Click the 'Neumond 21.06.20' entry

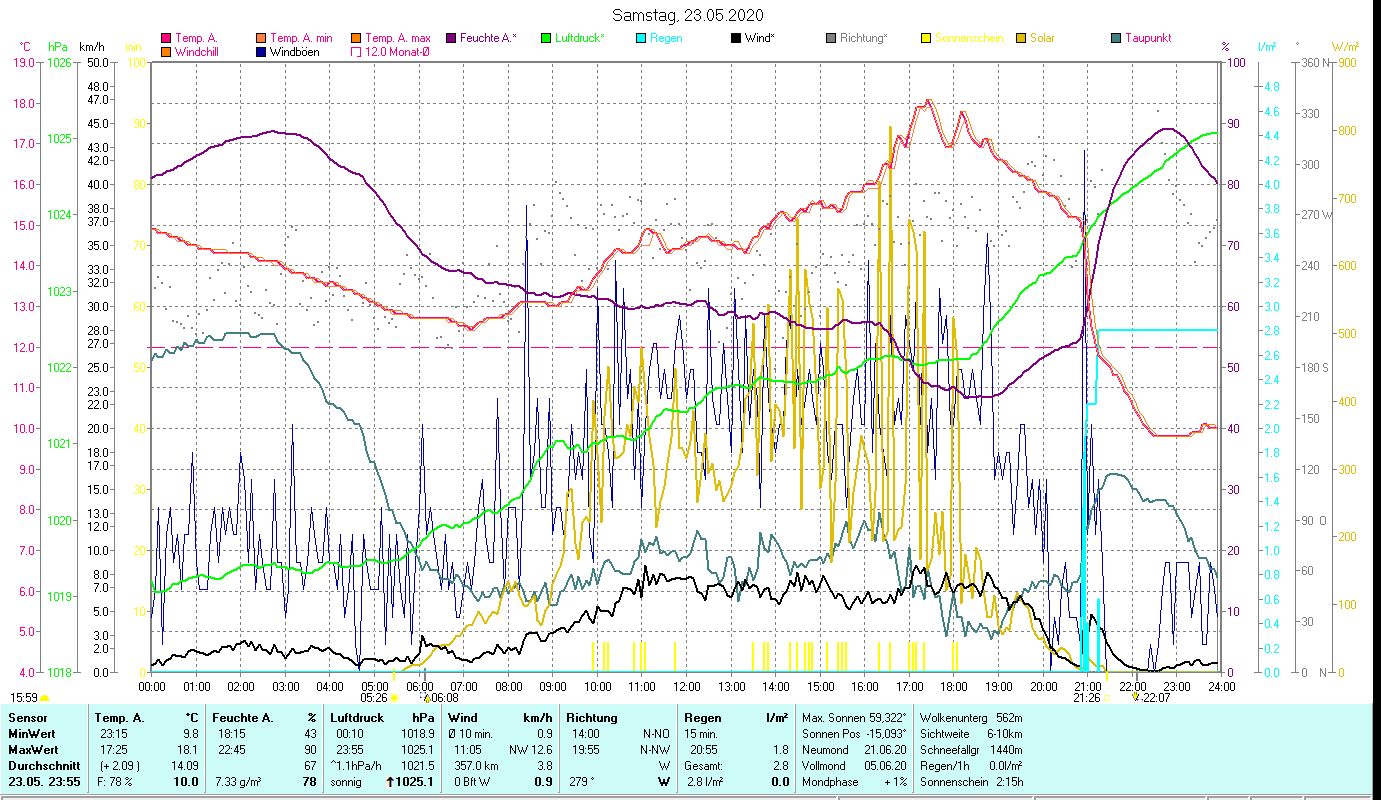click(853, 750)
